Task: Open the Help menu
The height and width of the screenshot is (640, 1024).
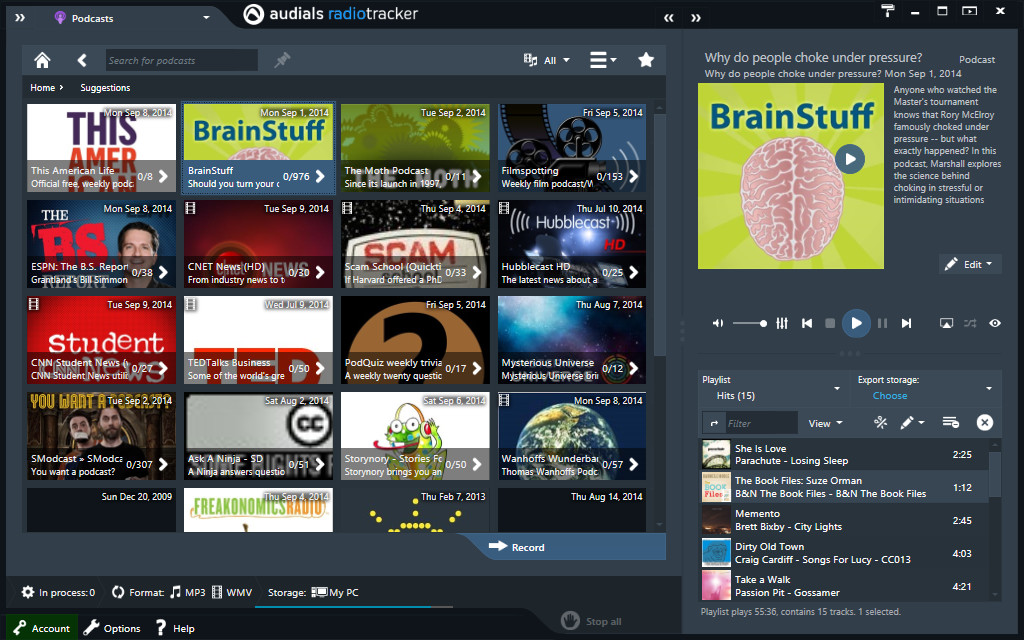Action: tap(175, 628)
